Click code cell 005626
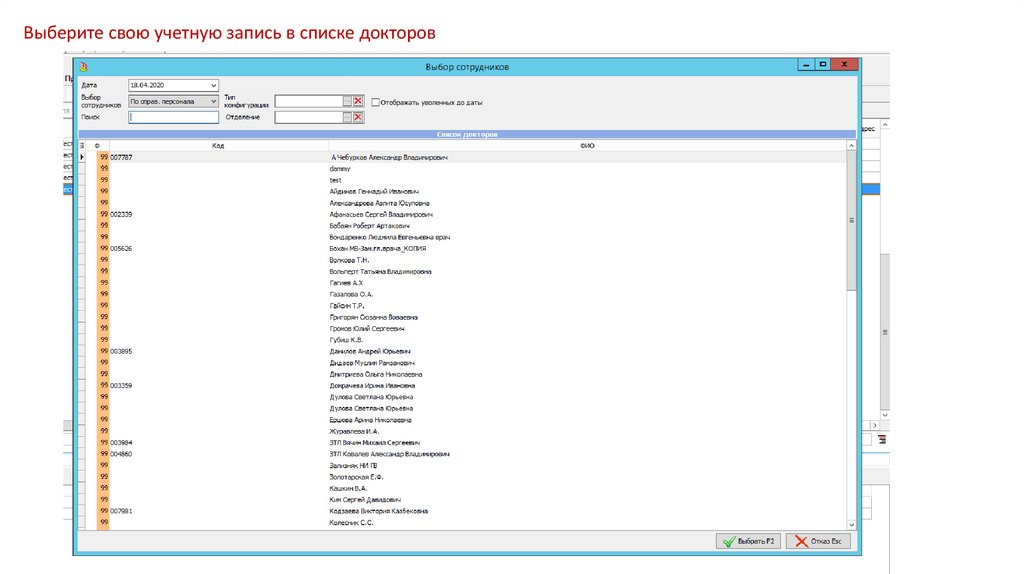Image resolution: width=1024 pixels, height=574 pixels. pyautogui.click(x=121, y=249)
